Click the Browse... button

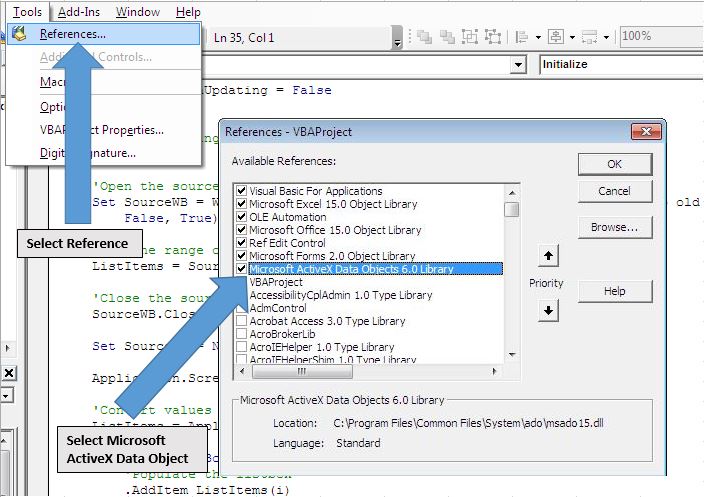click(x=615, y=227)
